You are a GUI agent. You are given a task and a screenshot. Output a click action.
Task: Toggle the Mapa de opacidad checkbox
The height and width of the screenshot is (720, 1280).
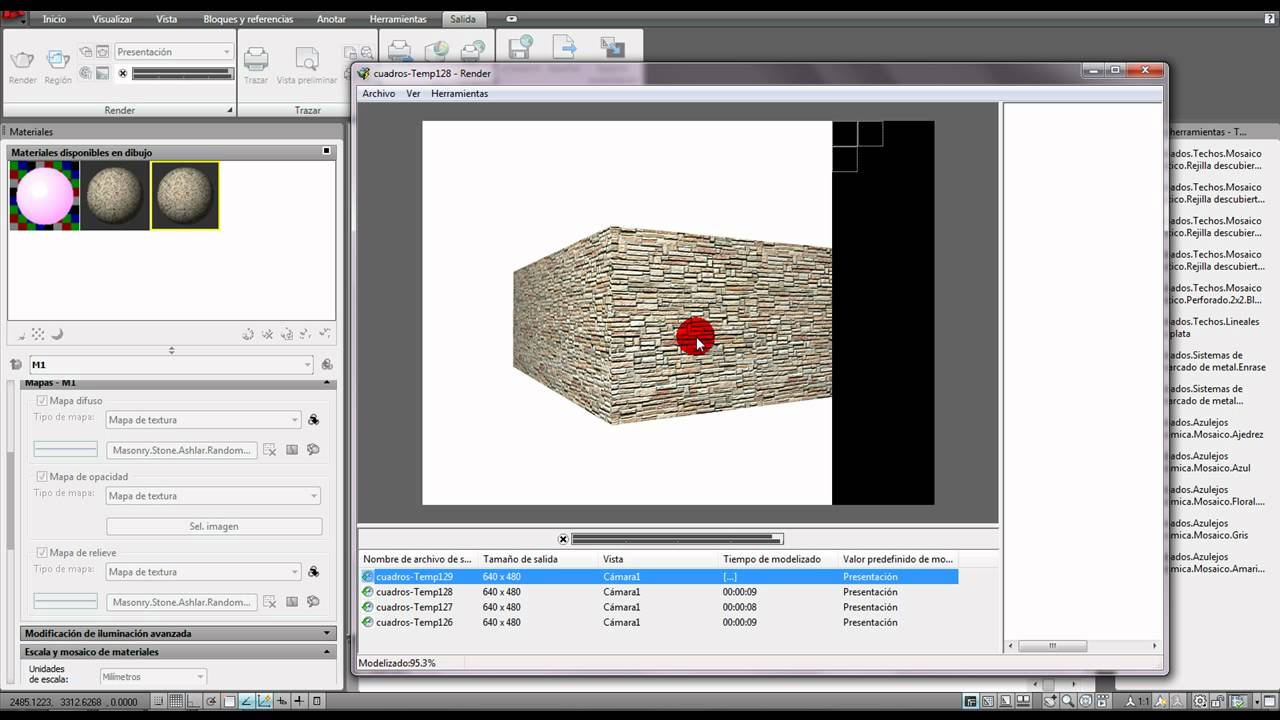(x=42, y=477)
